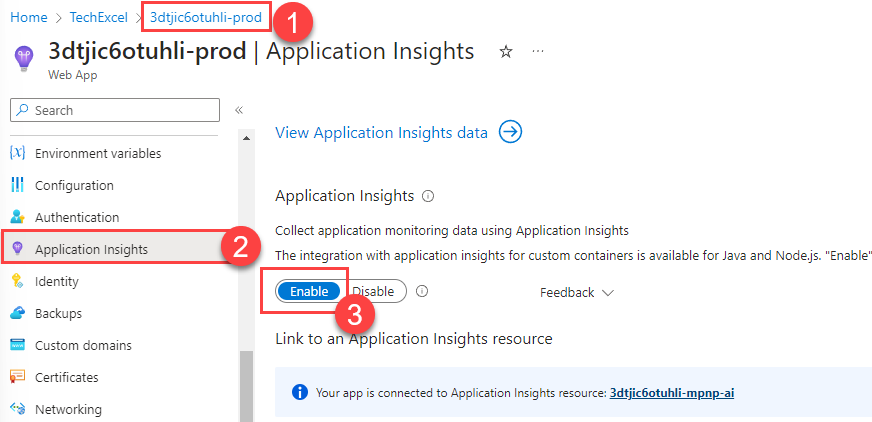Click the Certificates badge icon
The image size is (872, 422).
(x=18, y=377)
